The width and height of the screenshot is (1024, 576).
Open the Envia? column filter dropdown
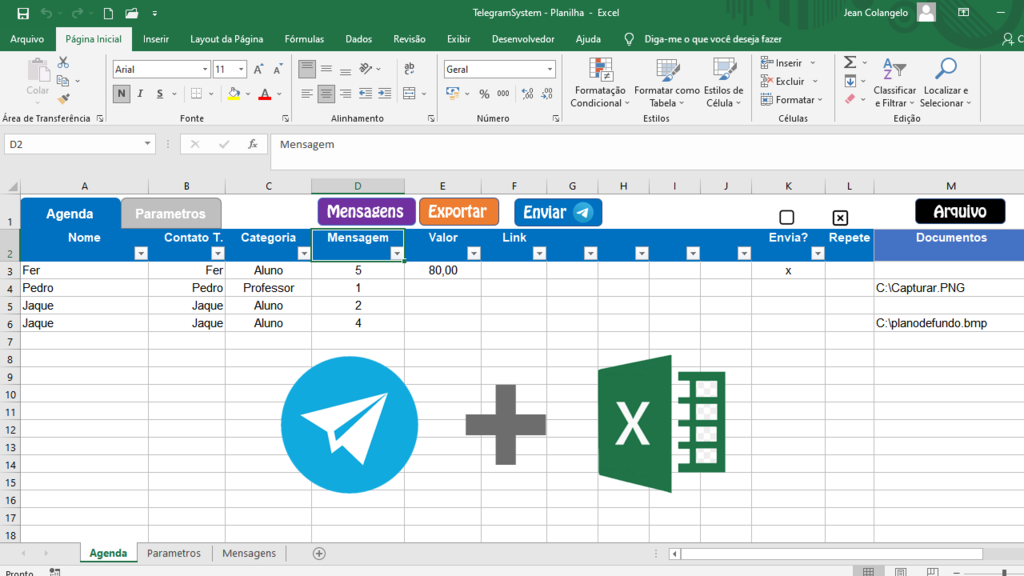point(817,253)
